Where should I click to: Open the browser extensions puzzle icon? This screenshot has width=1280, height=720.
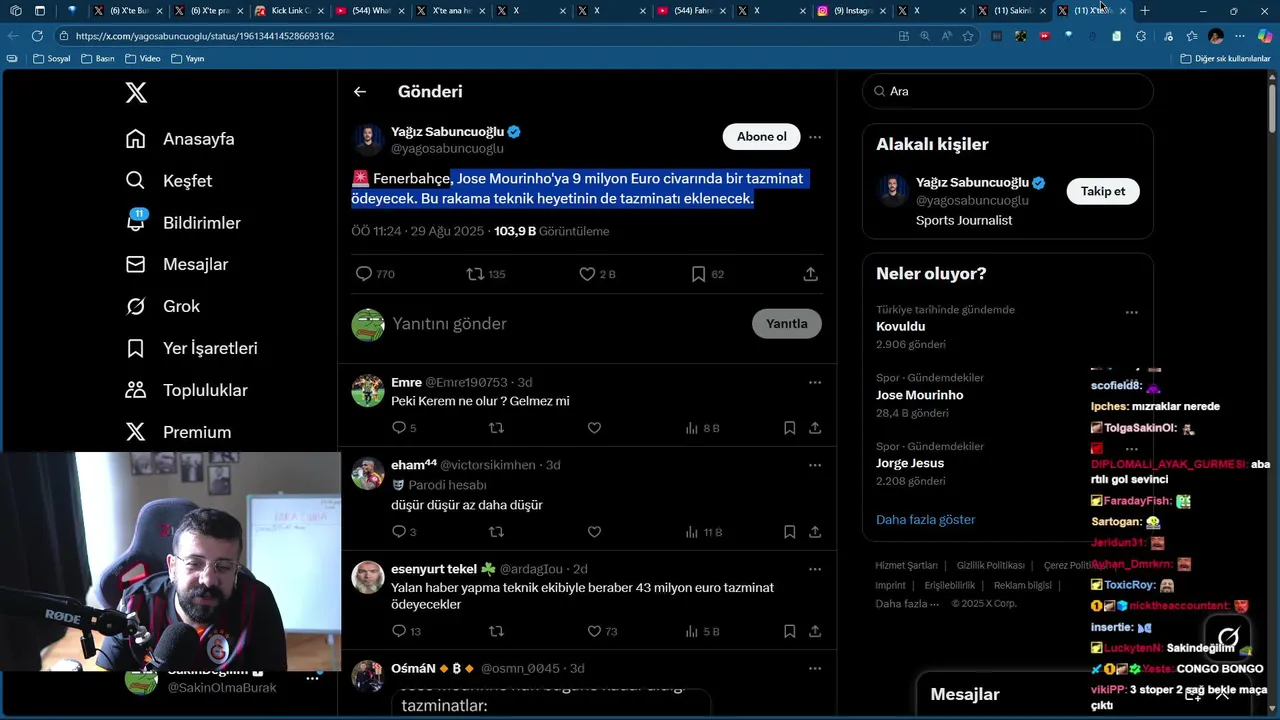coord(1141,36)
